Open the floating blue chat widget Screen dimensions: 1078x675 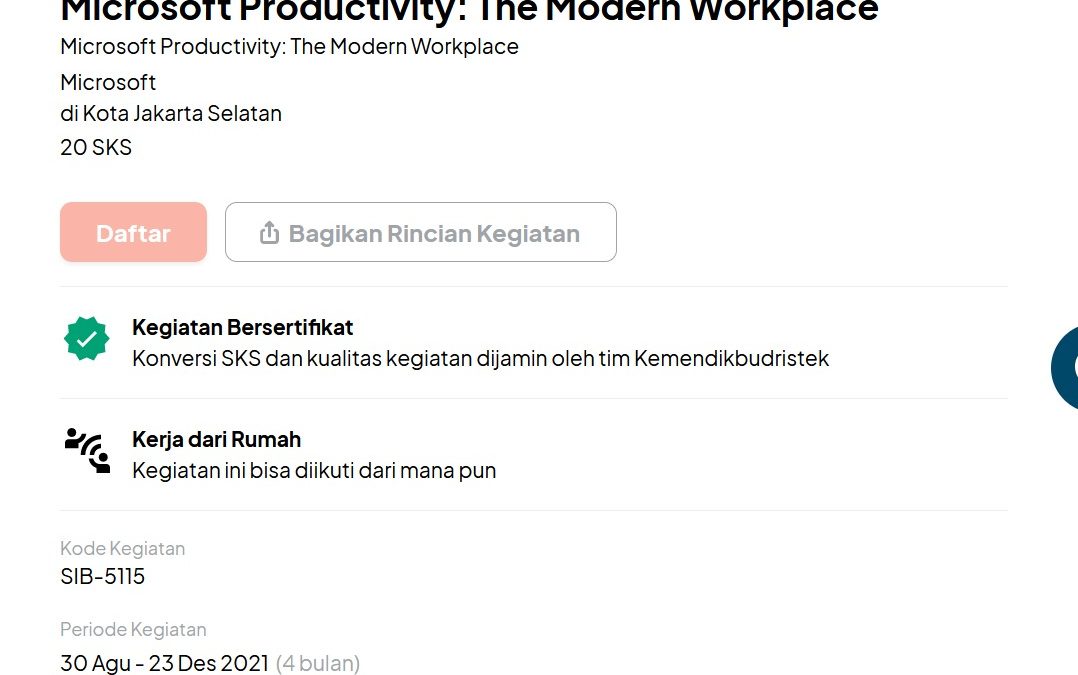[1066, 368]
